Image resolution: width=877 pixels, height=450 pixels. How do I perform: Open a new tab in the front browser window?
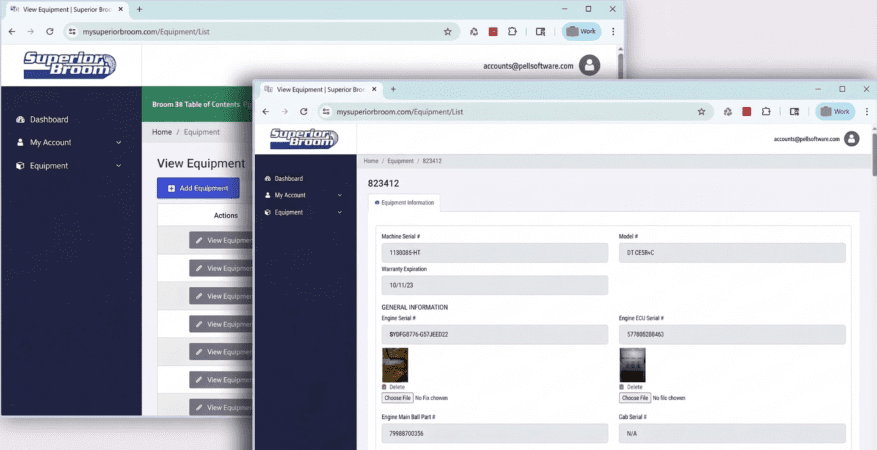(x=393, y=89)
